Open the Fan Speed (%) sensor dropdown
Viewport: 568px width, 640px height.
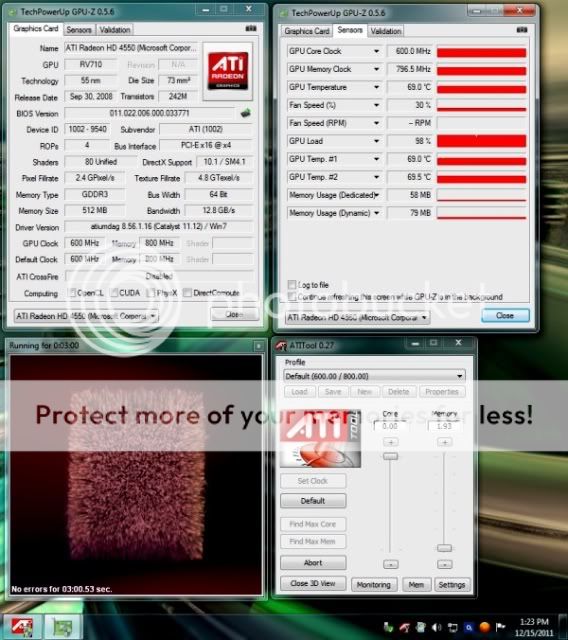click(x=376, y=105)
